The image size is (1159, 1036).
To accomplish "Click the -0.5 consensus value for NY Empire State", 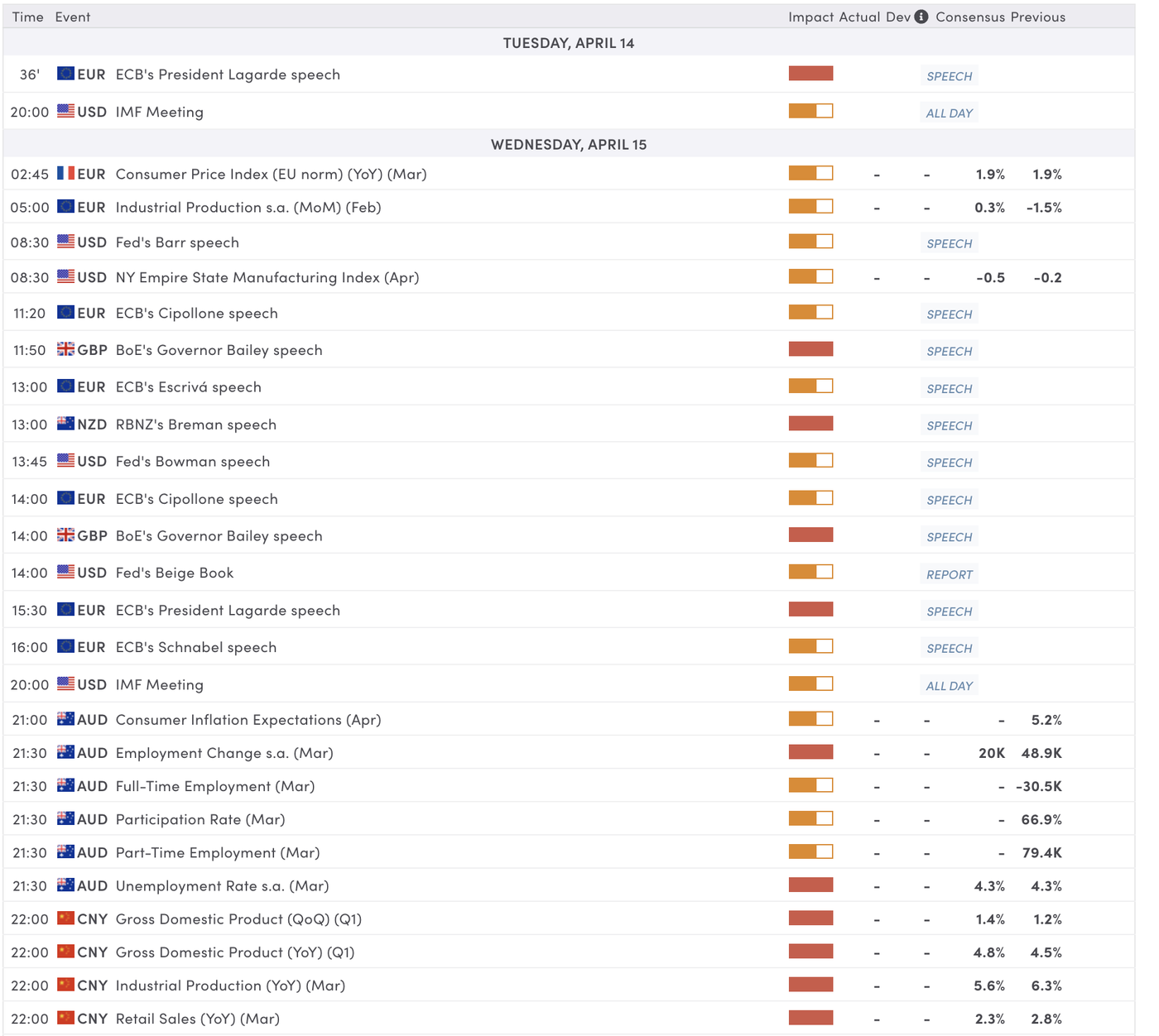I will tap(990, 277).
